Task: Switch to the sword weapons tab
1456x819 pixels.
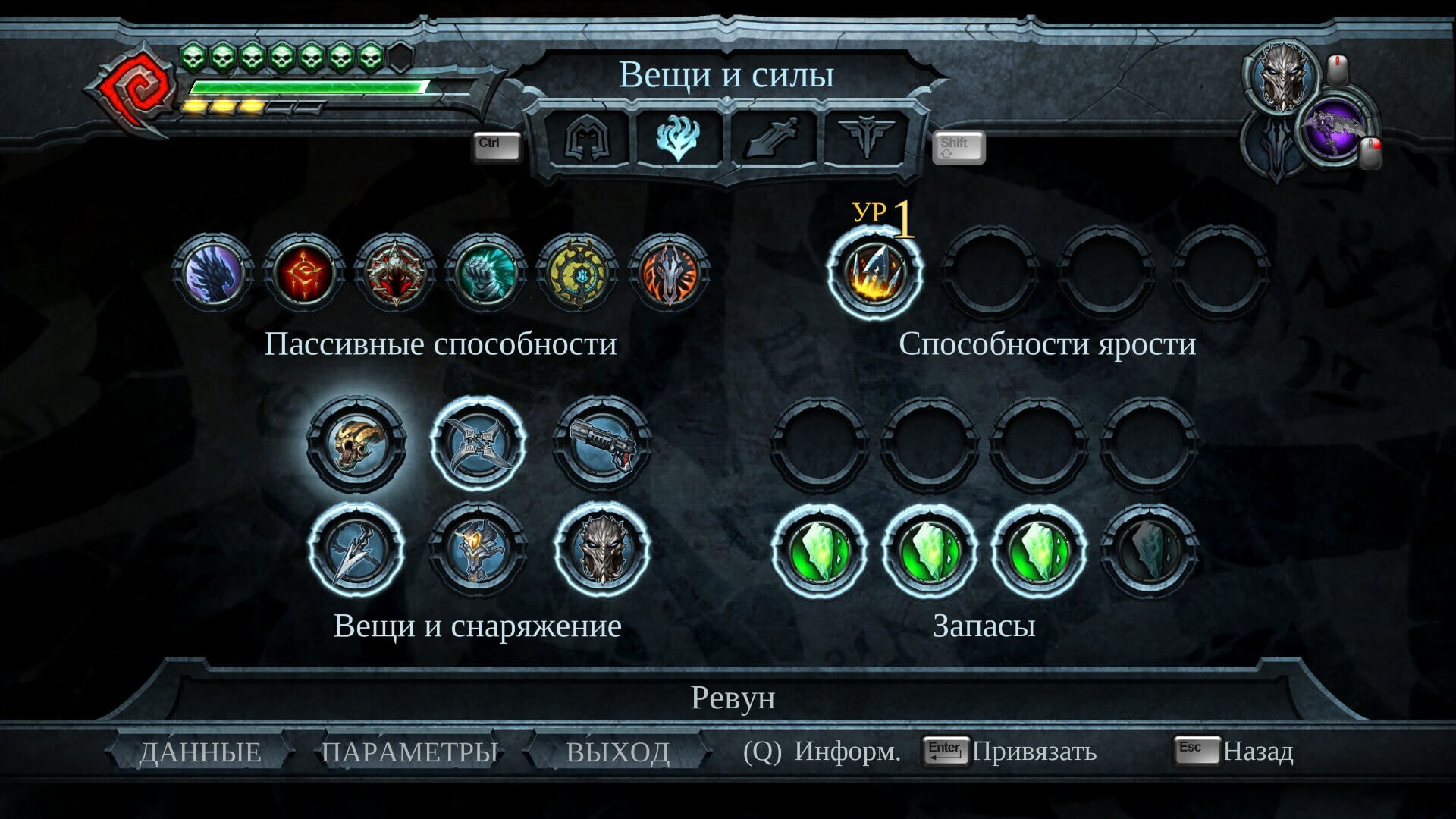Action: click(773, 138)
